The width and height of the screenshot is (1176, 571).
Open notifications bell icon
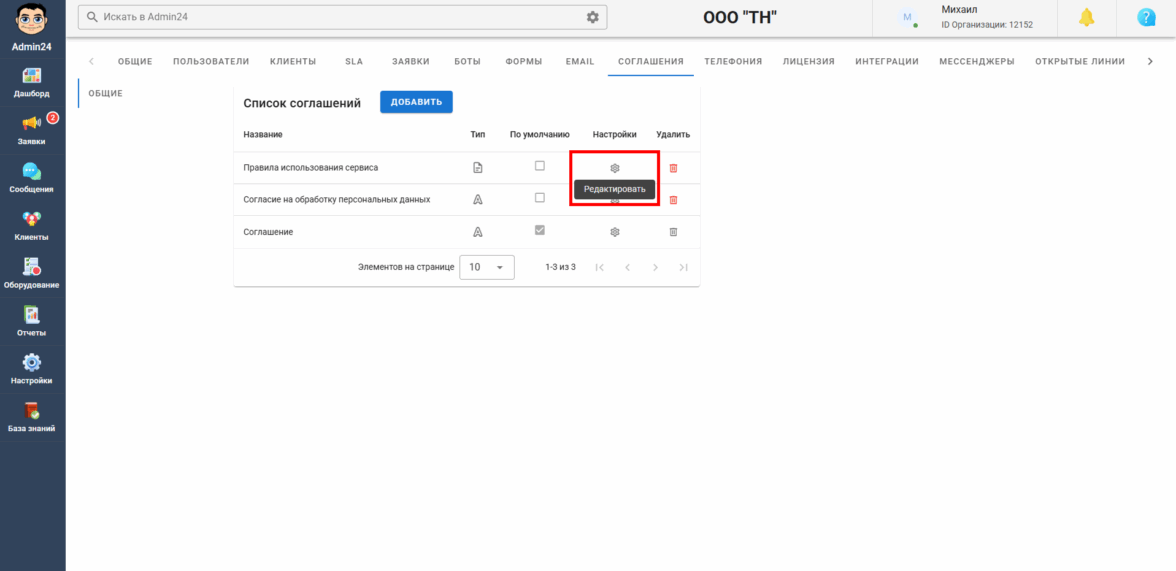pos(1086,17)
